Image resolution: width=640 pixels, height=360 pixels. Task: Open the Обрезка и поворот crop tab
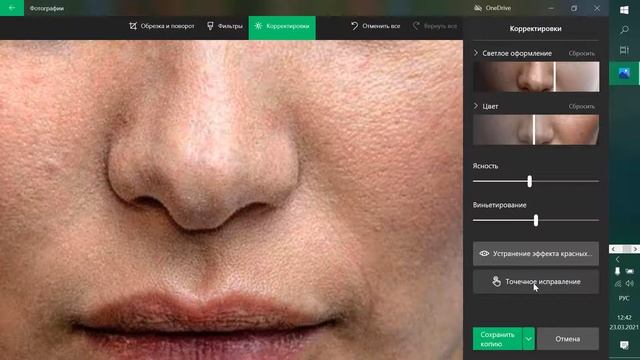[x=162, y=26]
